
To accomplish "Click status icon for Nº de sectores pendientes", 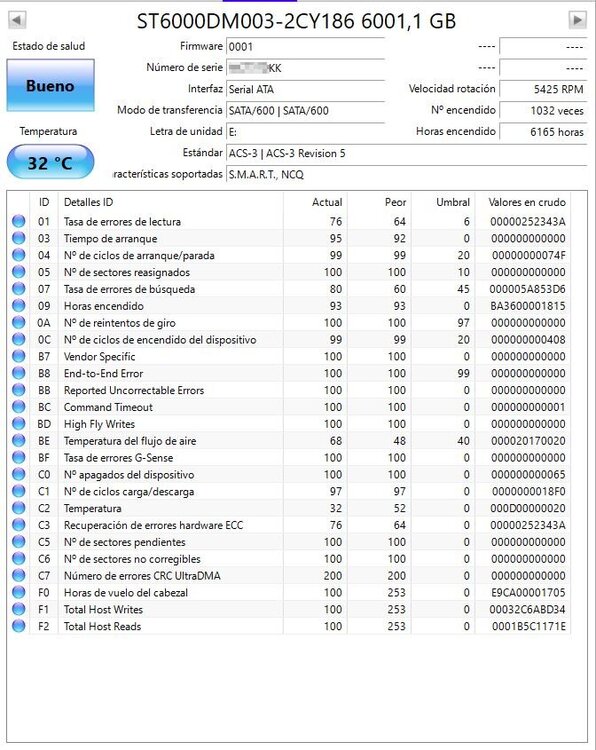I will tap(19, 541).
